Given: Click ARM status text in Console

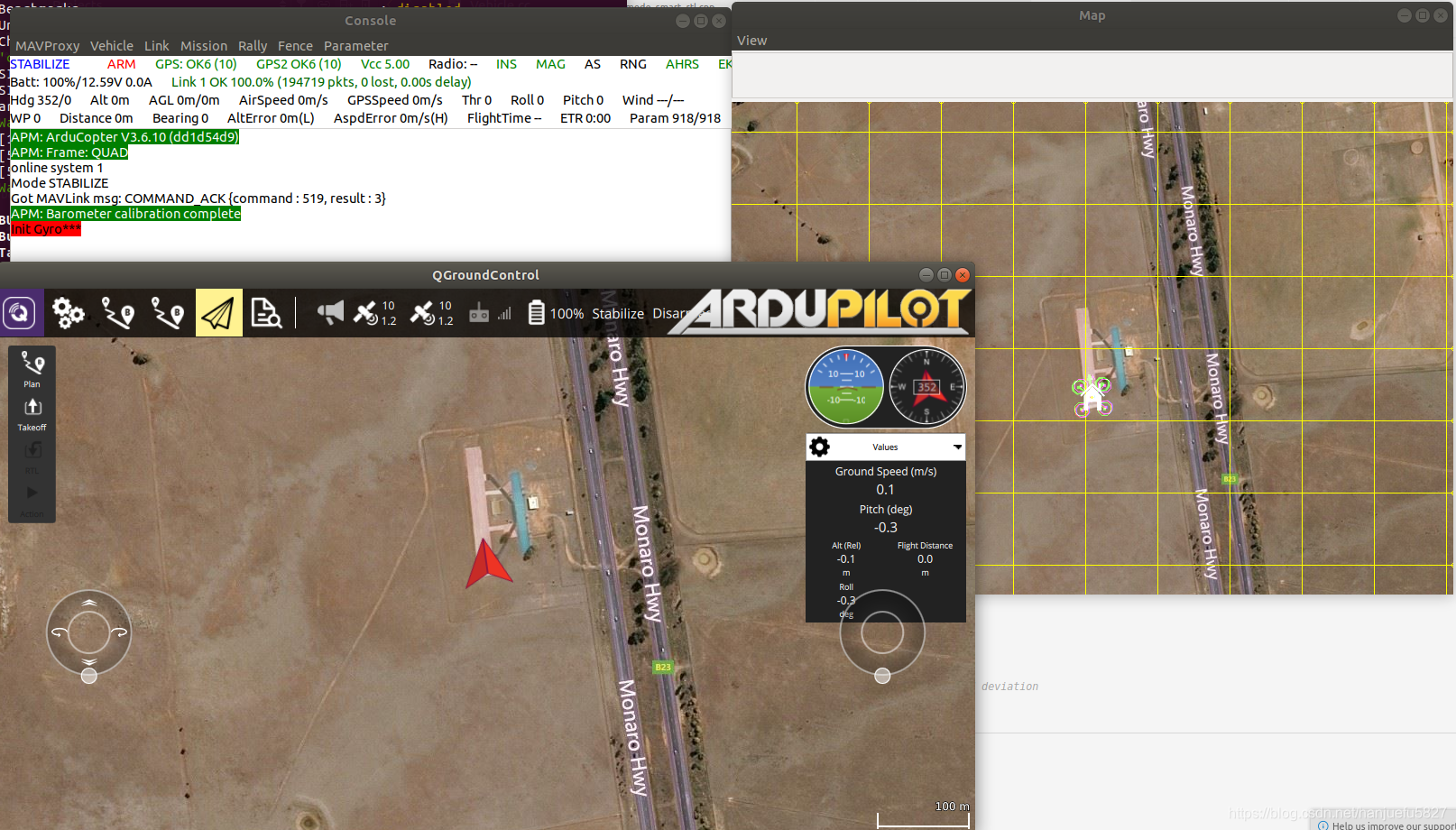Looking at the screenshot, I should pyautogui.click(x=121, y=64).
